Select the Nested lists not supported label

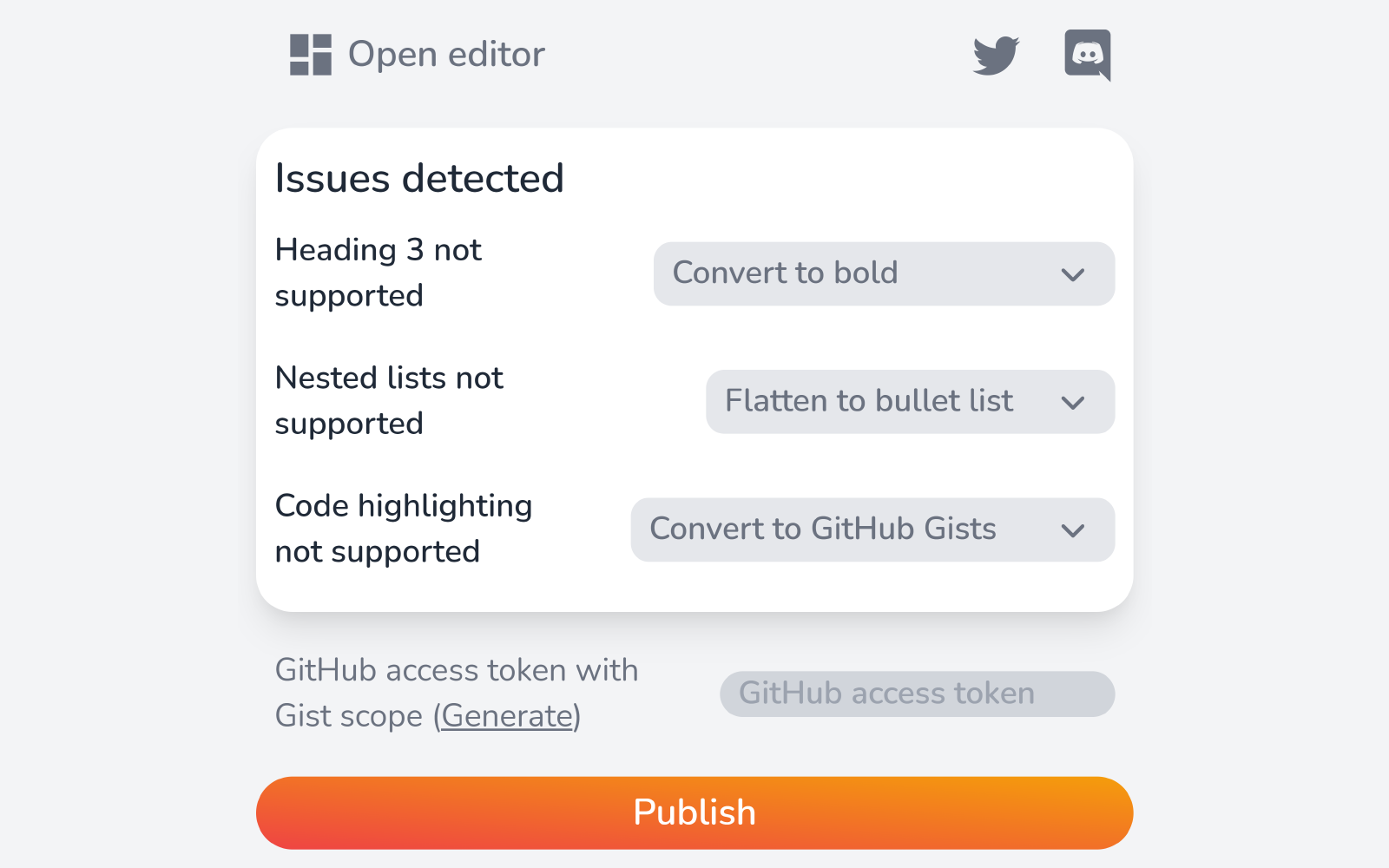pos(389,400)
